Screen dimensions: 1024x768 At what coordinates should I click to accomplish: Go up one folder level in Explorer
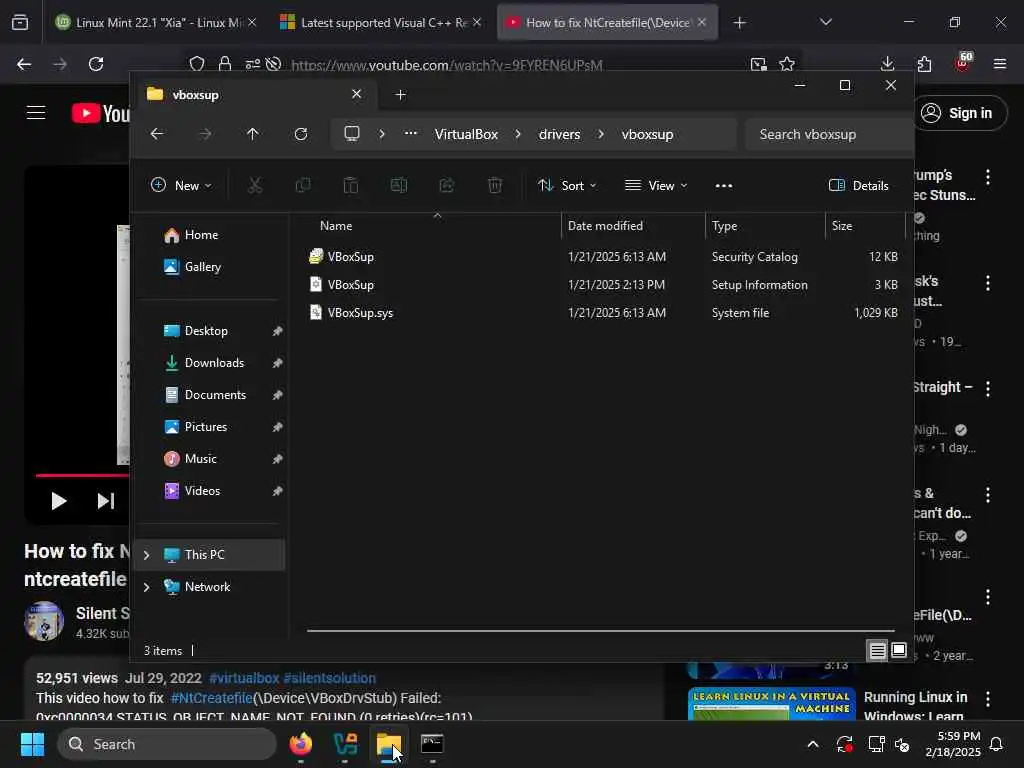tap(253, 134)
